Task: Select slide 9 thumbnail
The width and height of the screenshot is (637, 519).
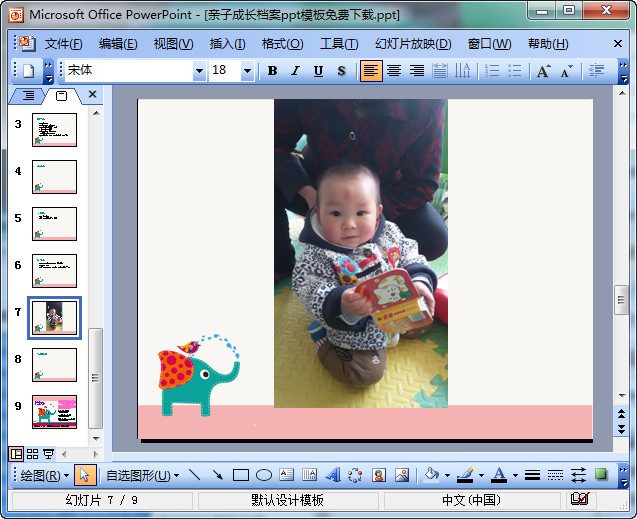Action: (54, 412)
